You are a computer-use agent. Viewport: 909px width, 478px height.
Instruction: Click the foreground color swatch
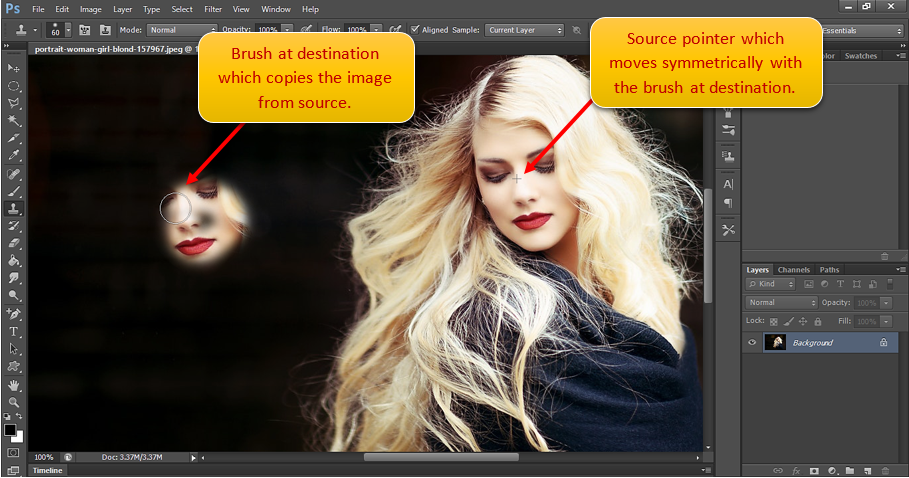pos(10,430)
